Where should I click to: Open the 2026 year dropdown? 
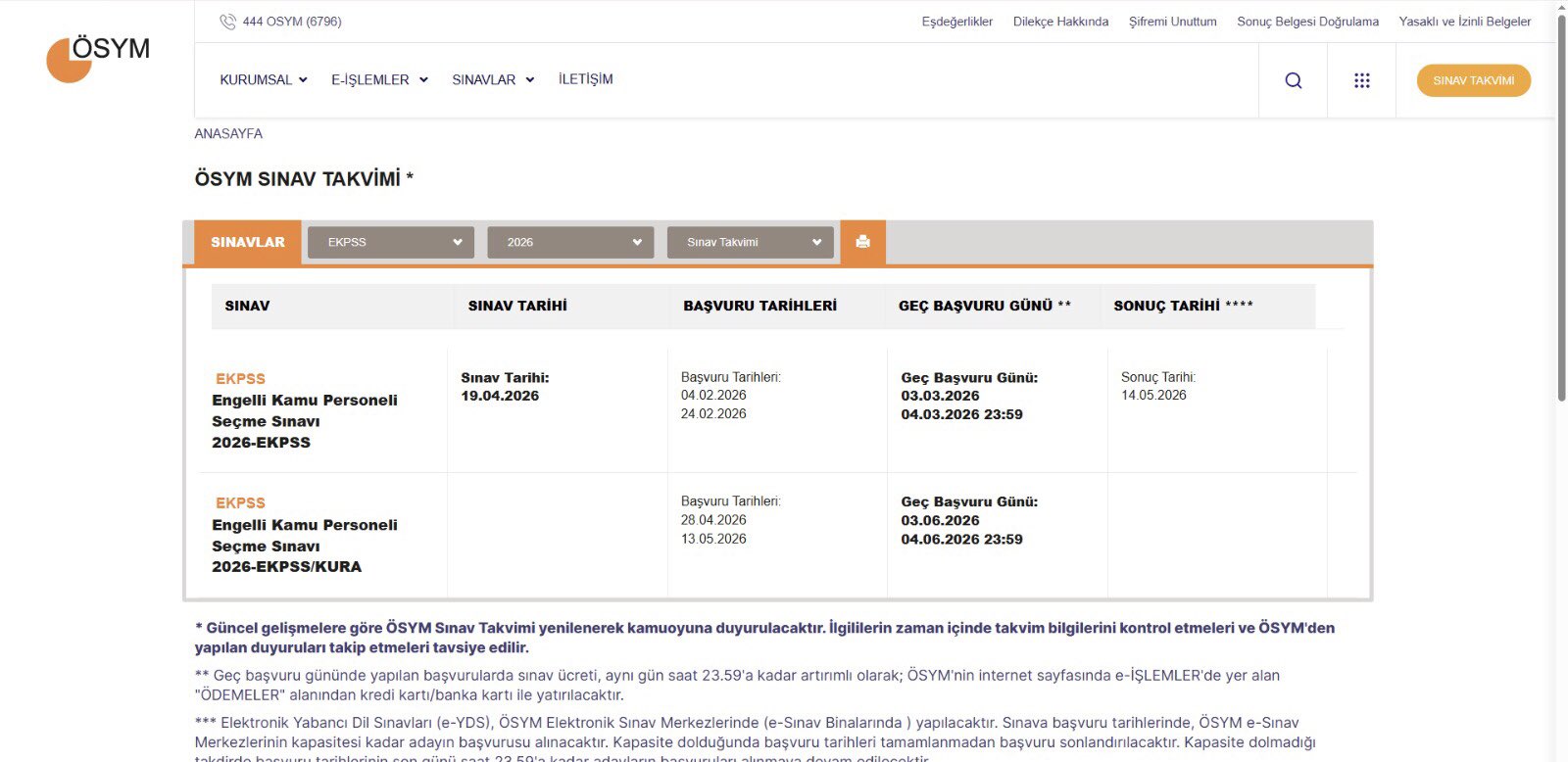[570, 242]
